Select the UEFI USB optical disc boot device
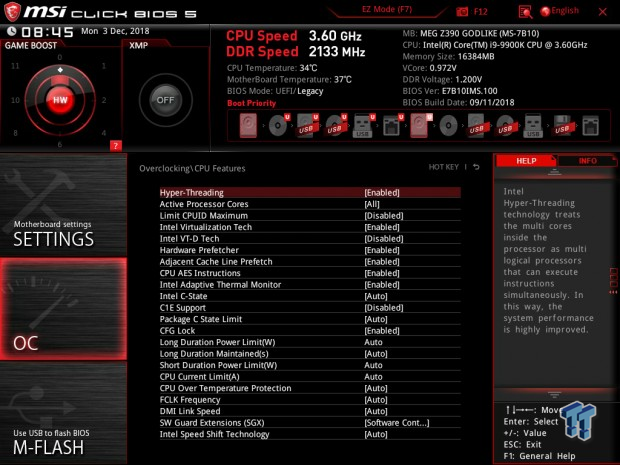Screen dimensions: 620x465 pyautogui.click(x=335, y=126)
